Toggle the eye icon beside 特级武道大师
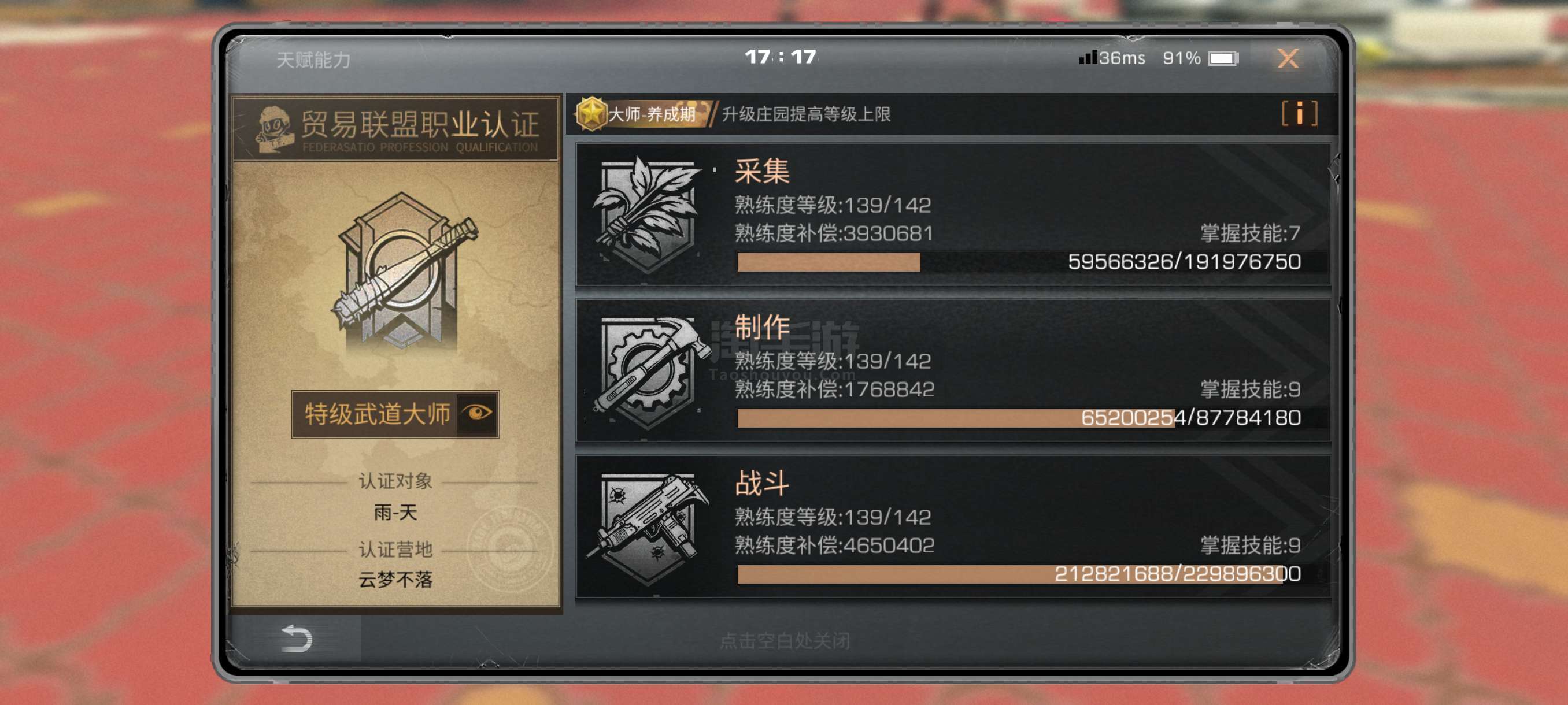The width and height of the screenshot is (1568, 705). pos(477,414)
